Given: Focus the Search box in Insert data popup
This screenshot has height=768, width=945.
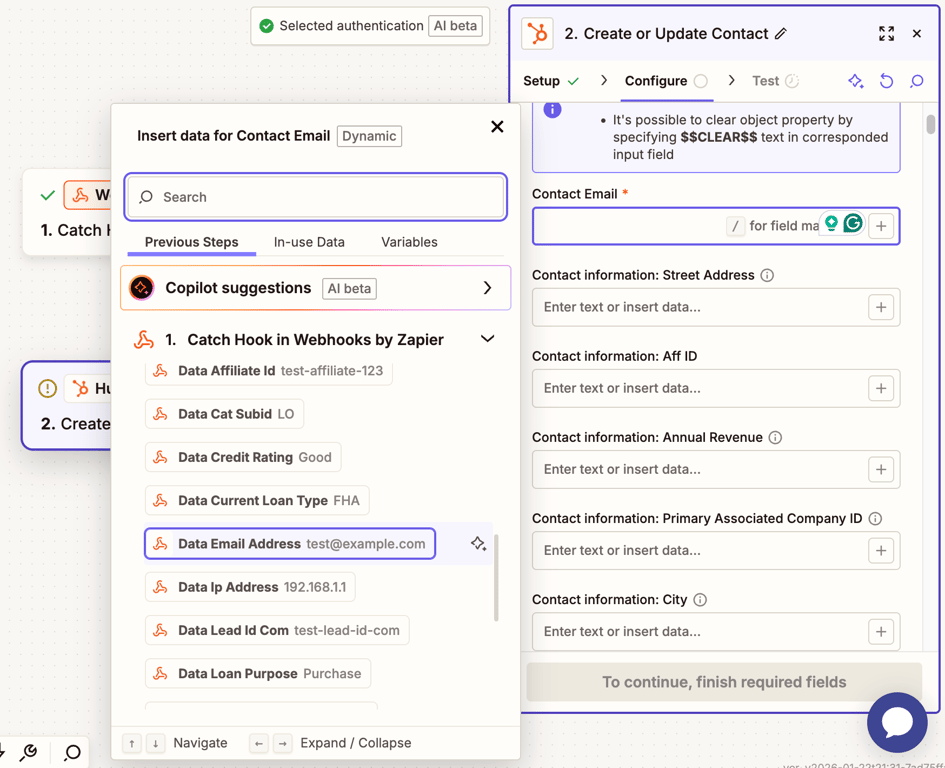Looking at the screenshot, I should click(x=315, y=197).
